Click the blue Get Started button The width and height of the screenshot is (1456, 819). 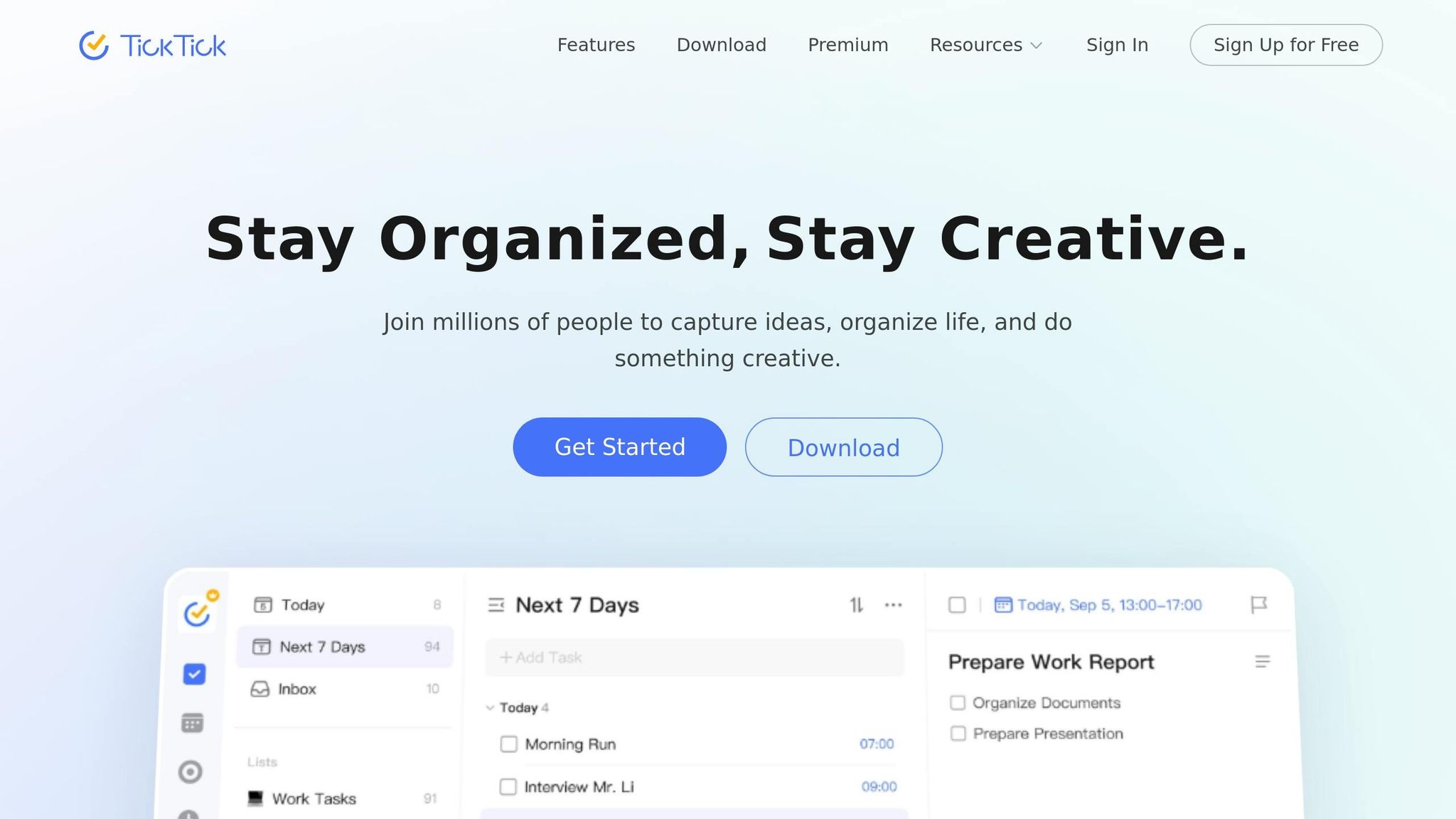coord(620,447)
